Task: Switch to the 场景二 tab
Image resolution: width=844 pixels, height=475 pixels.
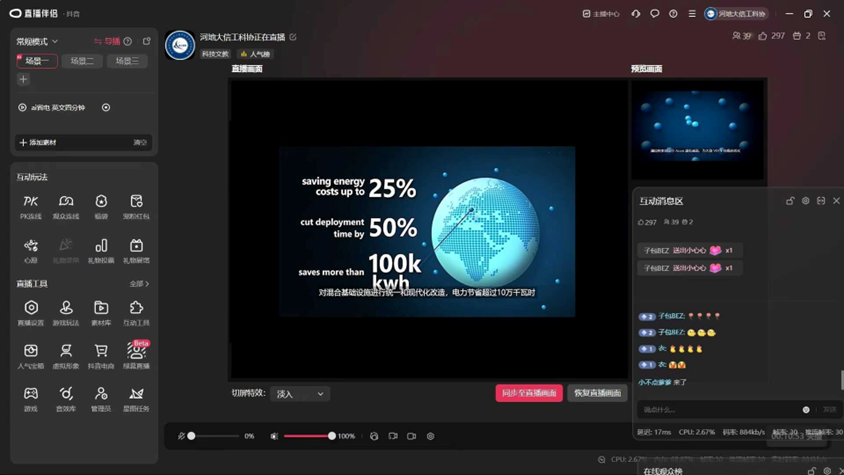Action: (82, 61)
